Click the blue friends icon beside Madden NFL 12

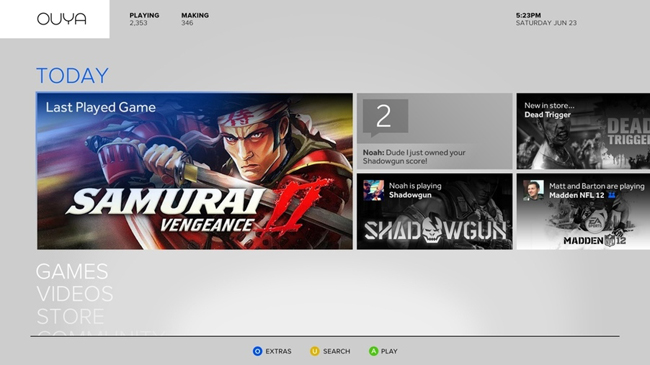pos(612,195)
